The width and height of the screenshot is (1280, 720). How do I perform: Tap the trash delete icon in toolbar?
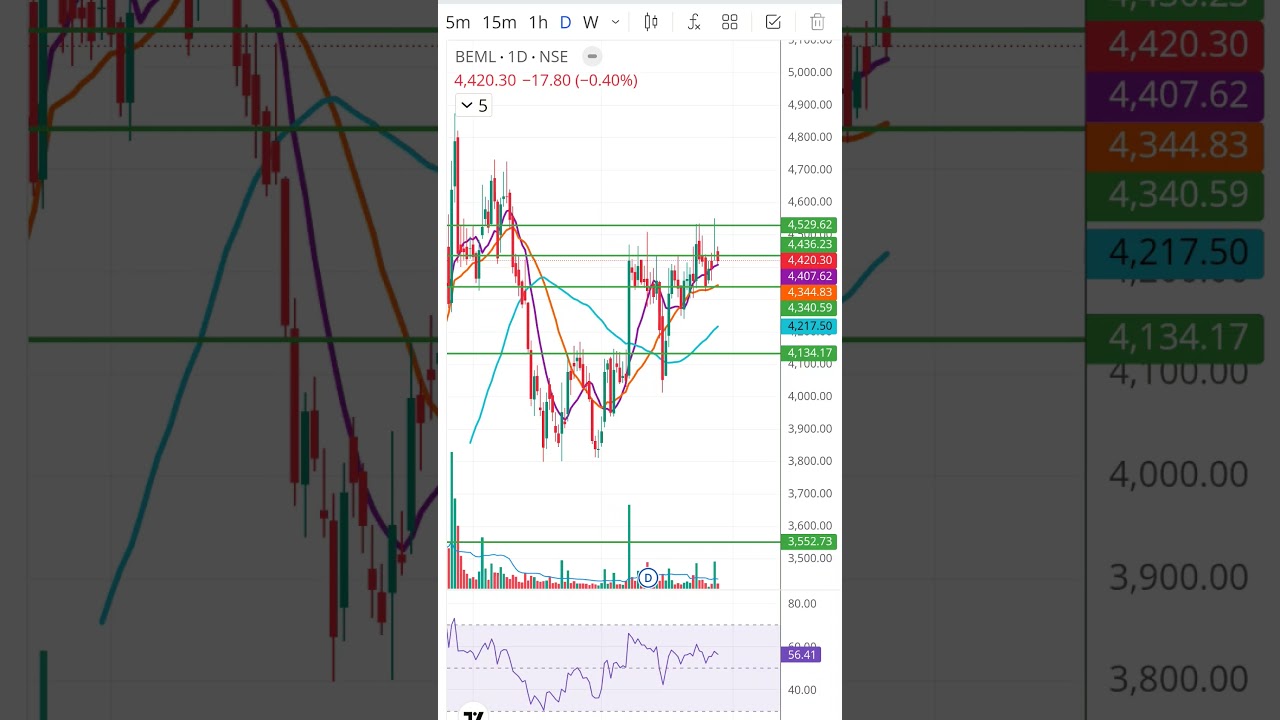pos(817,22)
